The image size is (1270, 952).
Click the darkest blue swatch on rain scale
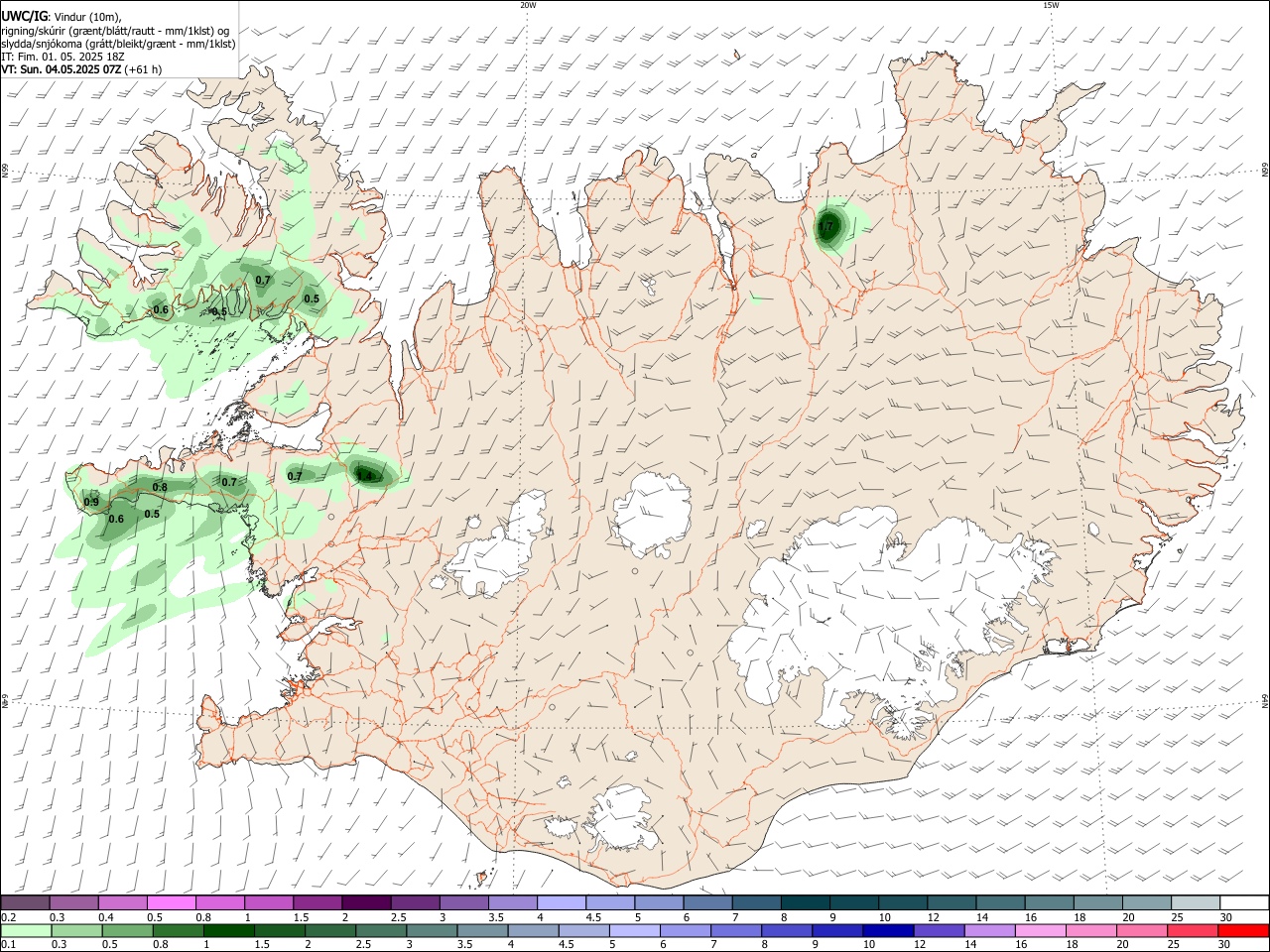point(886,930)
